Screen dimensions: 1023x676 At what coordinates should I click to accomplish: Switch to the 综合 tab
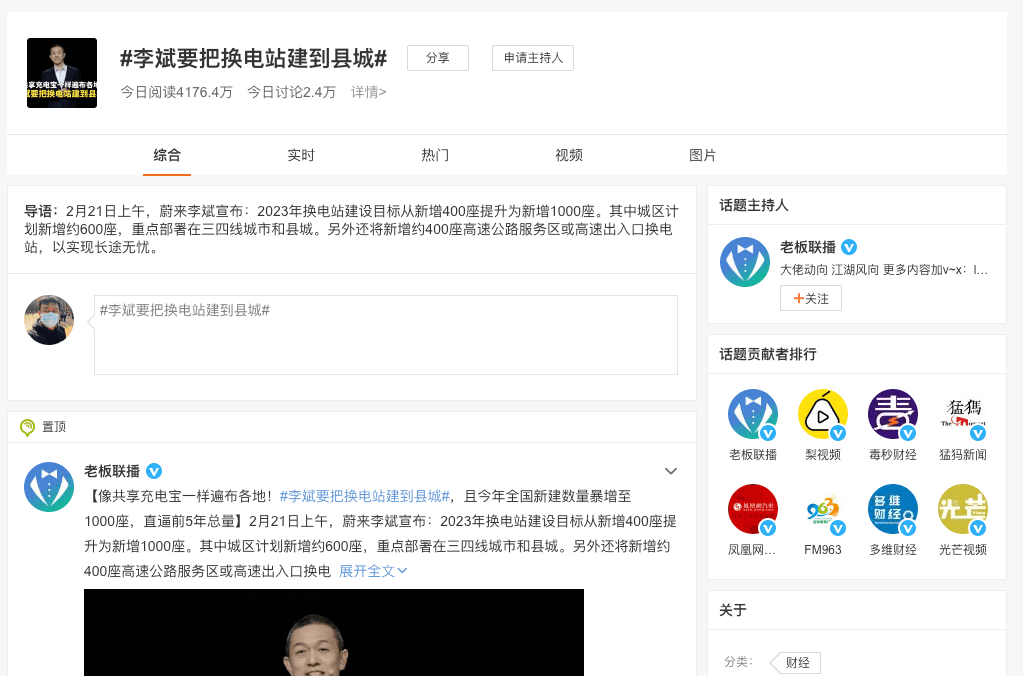[x=167, y=155]
